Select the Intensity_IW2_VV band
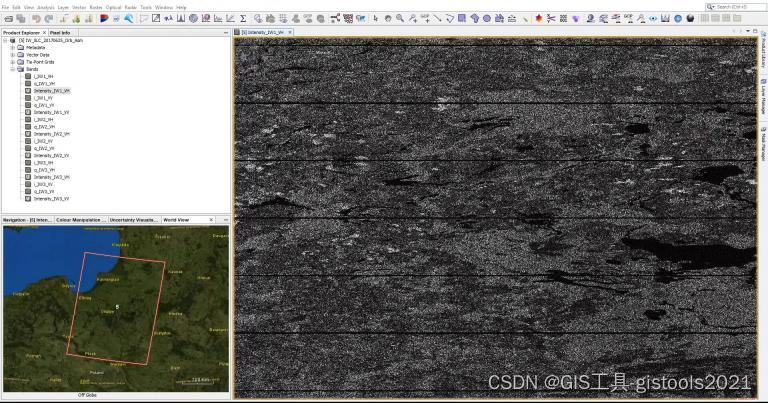768x403 pixels. click(51, 155)
